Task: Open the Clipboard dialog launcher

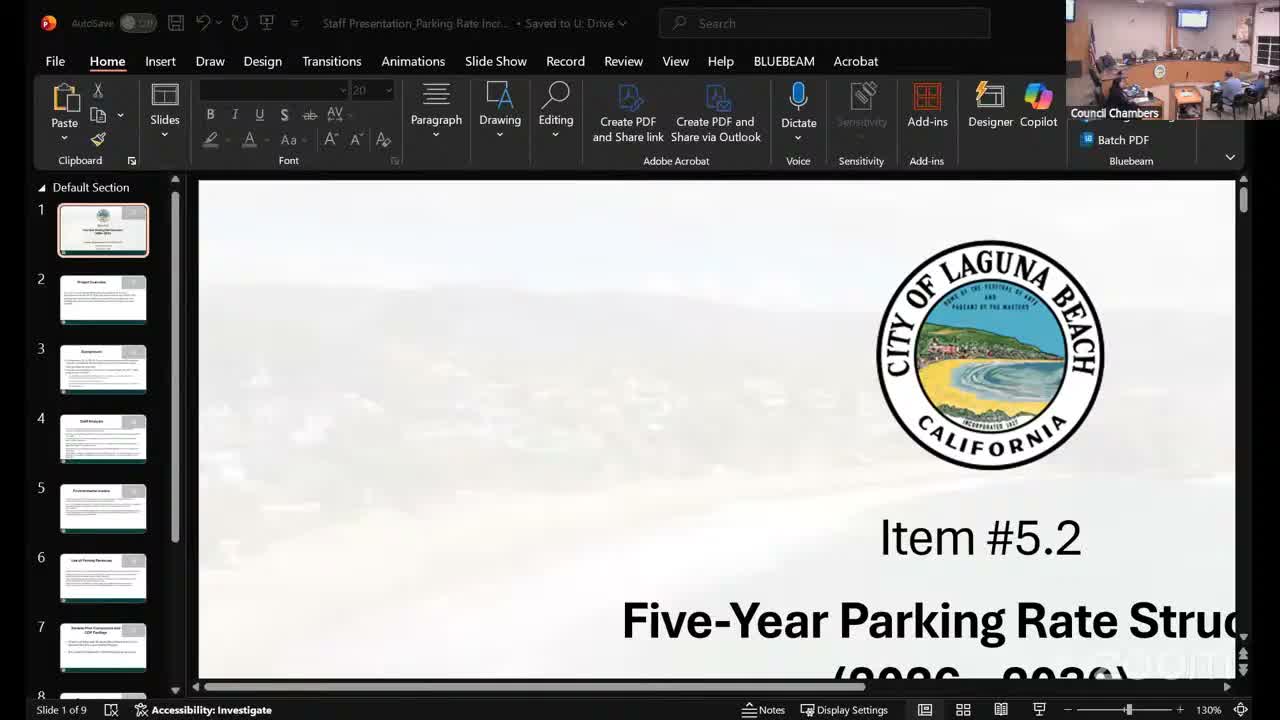Action: pos(132,161)
